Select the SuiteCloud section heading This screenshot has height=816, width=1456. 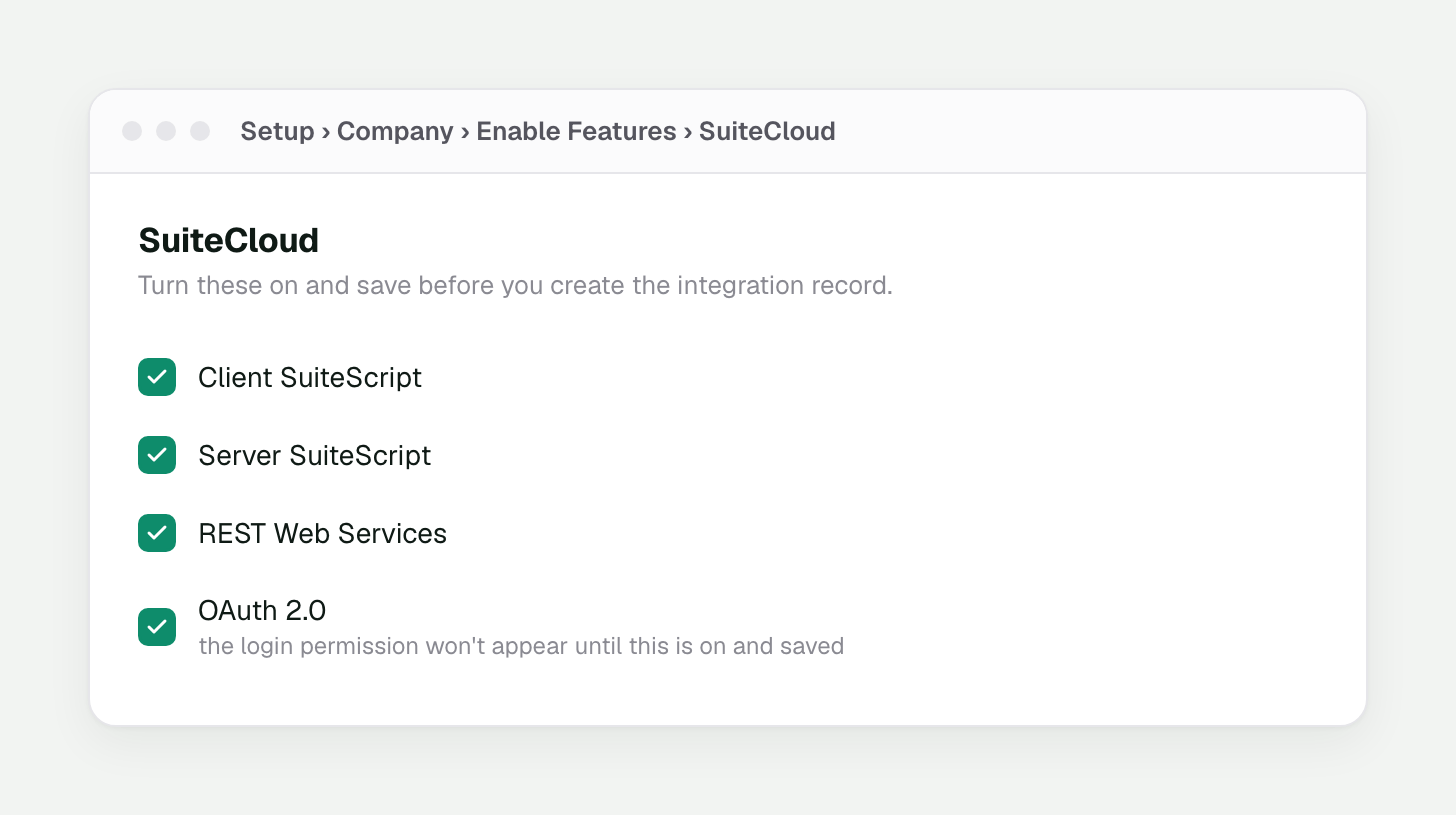(229, 240)
